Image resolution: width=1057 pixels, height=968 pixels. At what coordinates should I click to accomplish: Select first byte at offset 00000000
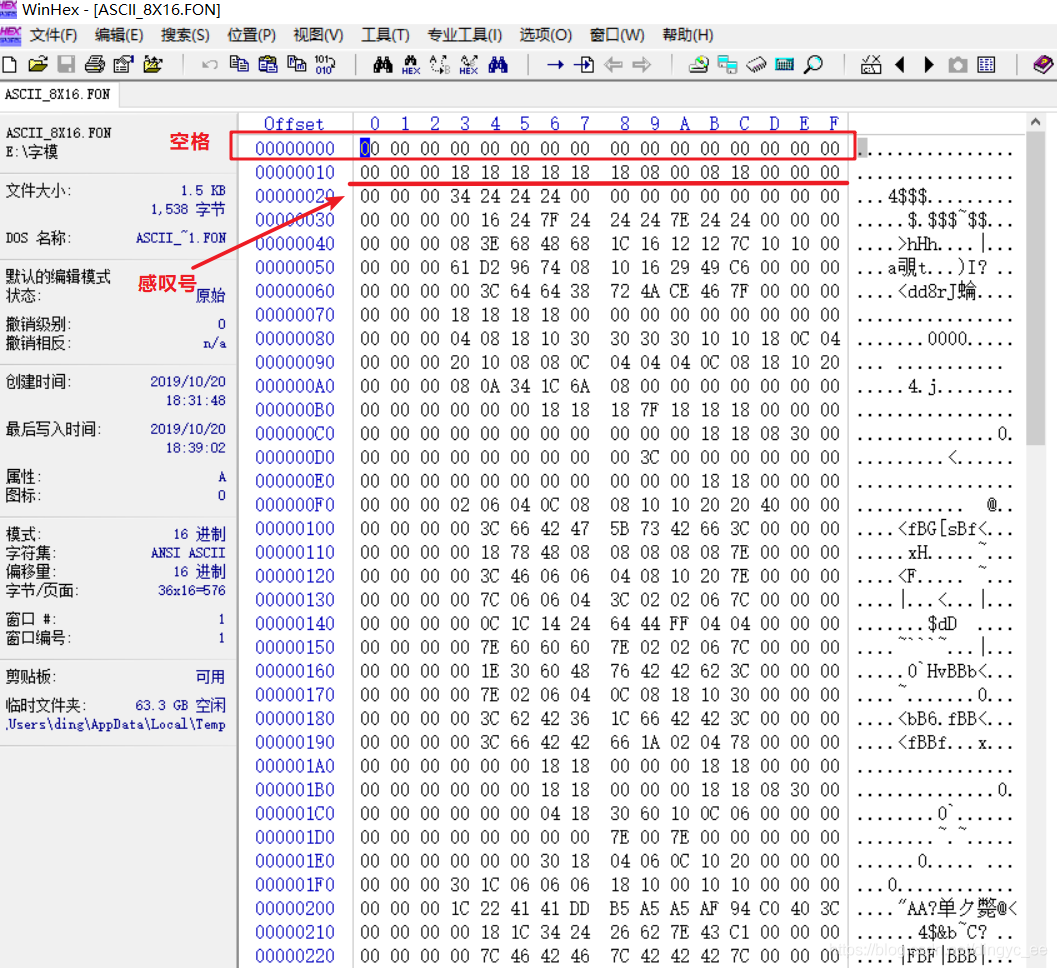pos(369,148)
